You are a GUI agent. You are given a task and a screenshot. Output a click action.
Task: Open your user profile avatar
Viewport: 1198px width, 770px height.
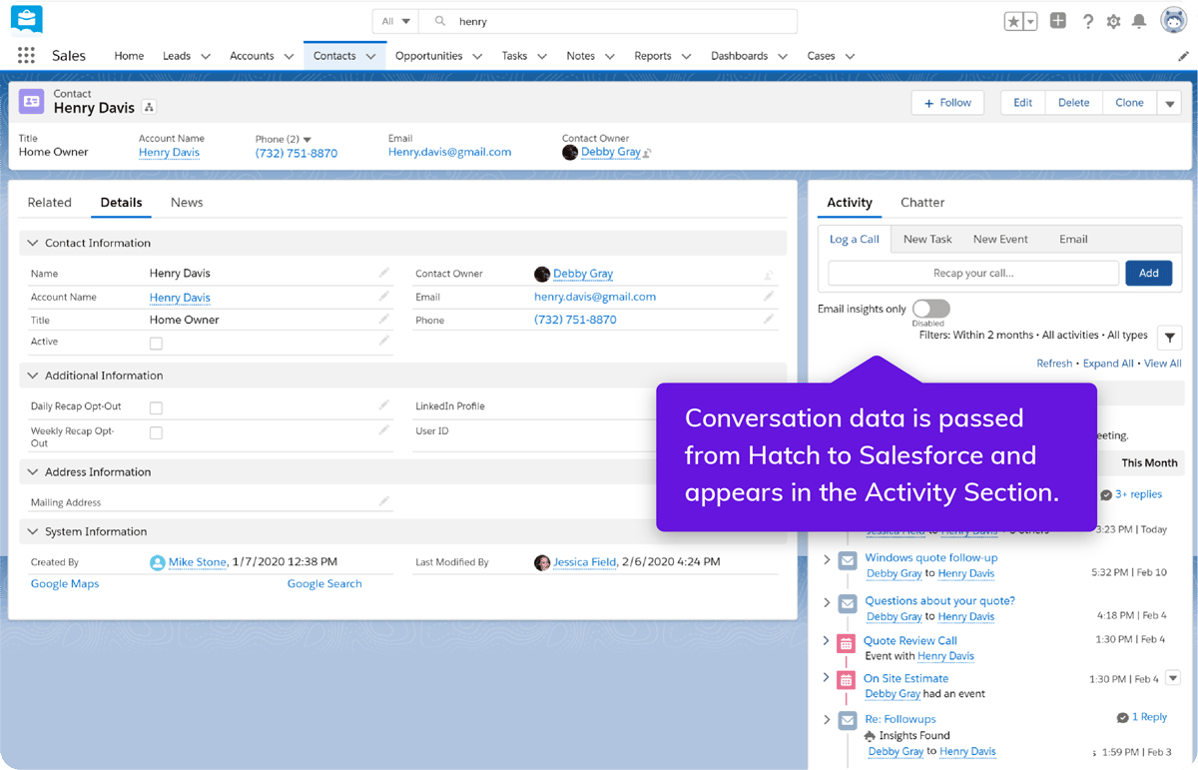pos(1172,19)
